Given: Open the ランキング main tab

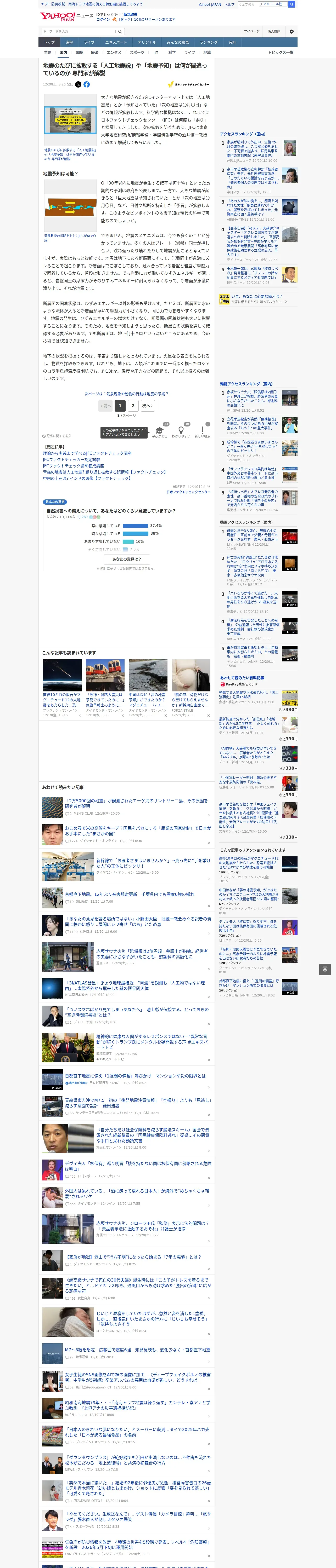Looking at the screenshot, I should (x=209, y=43).
